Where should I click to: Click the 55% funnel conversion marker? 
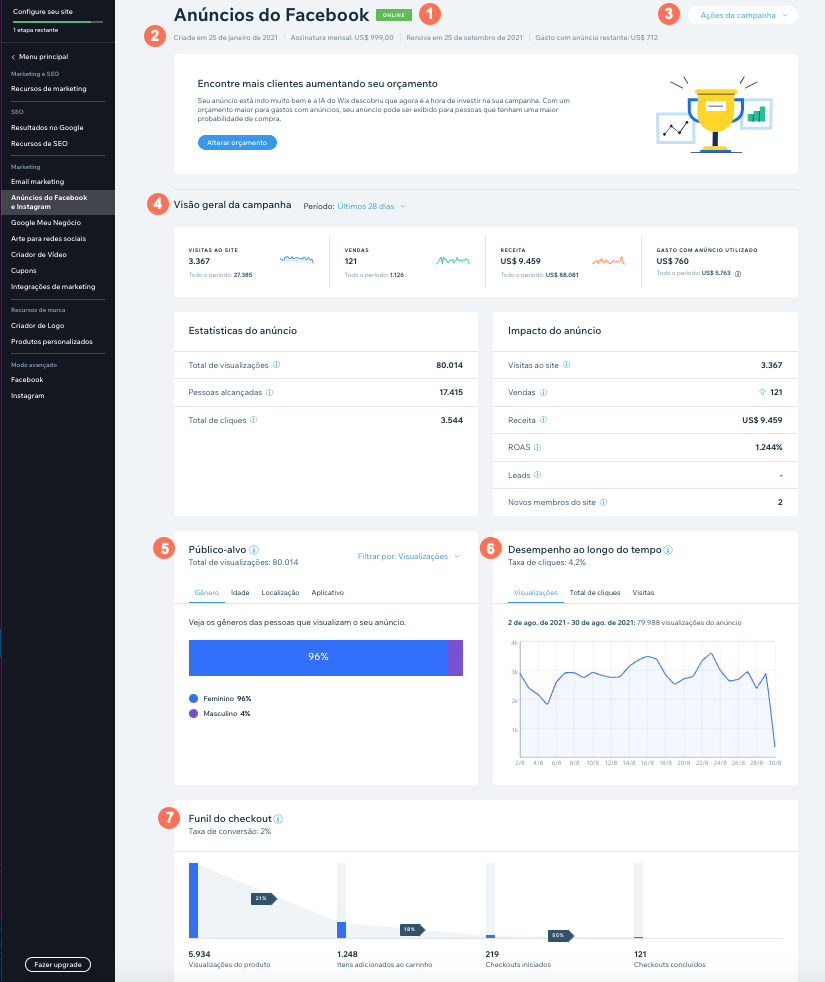tap(561, 935)
